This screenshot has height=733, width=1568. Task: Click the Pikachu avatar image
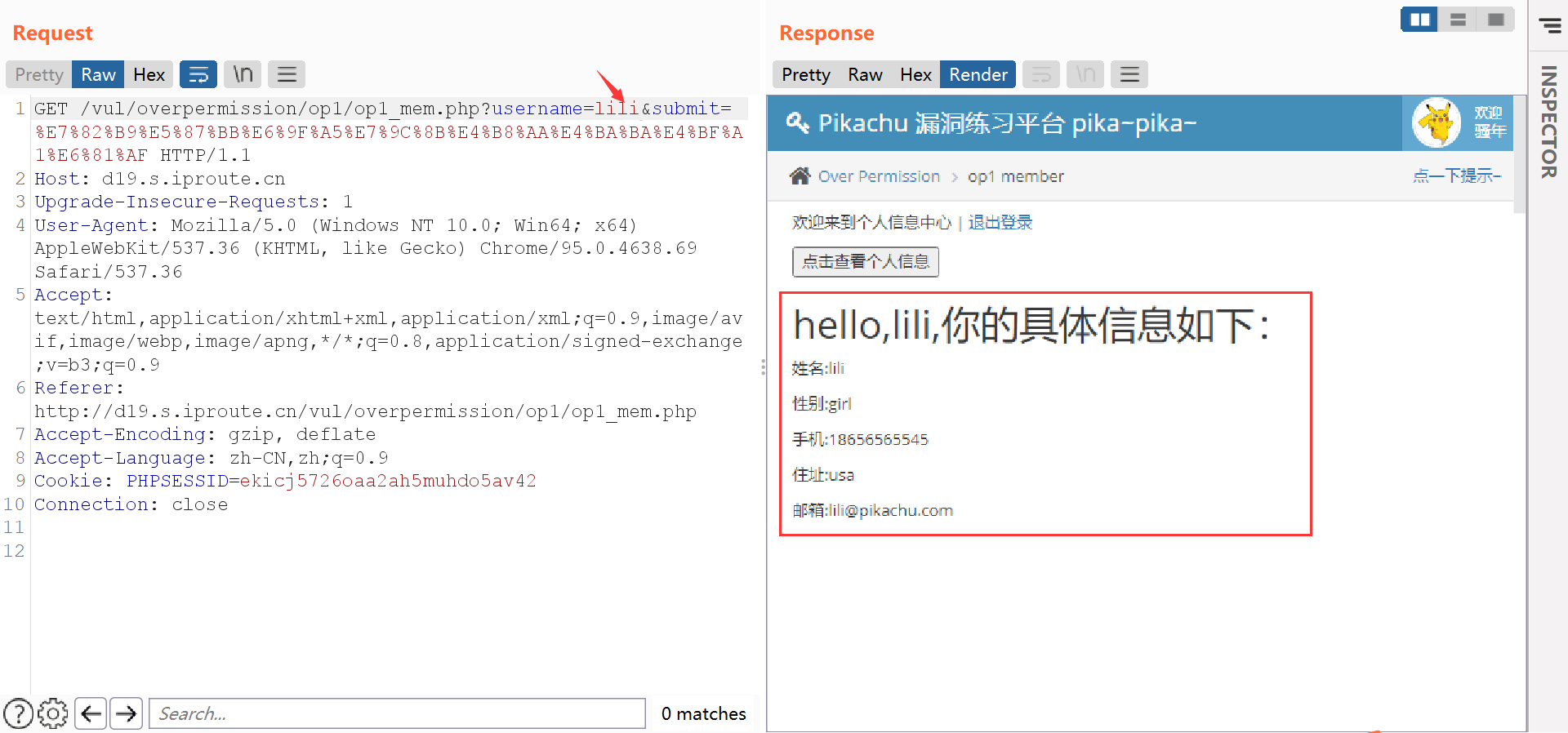(1436, 123)
